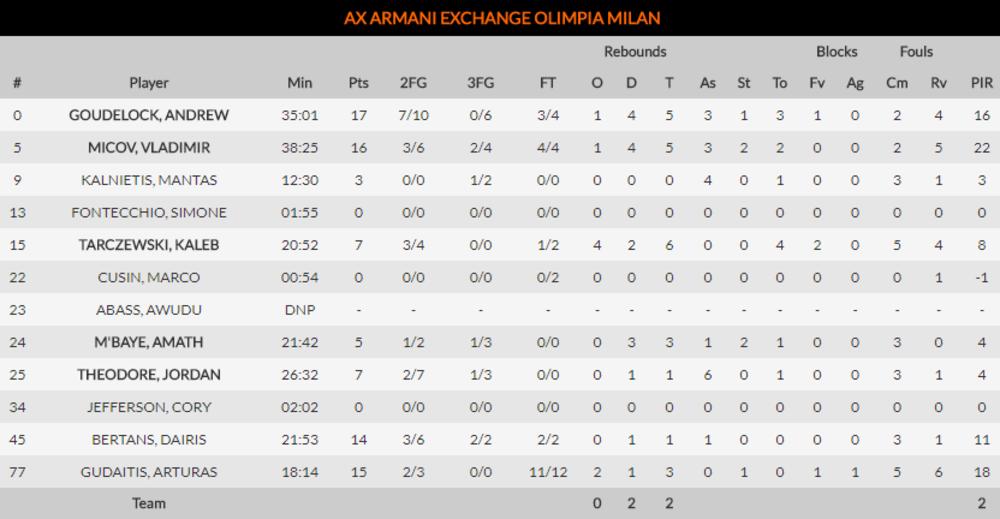Click the 3FG column header
The image size is (1000, 519).
(x=480, y=83)
